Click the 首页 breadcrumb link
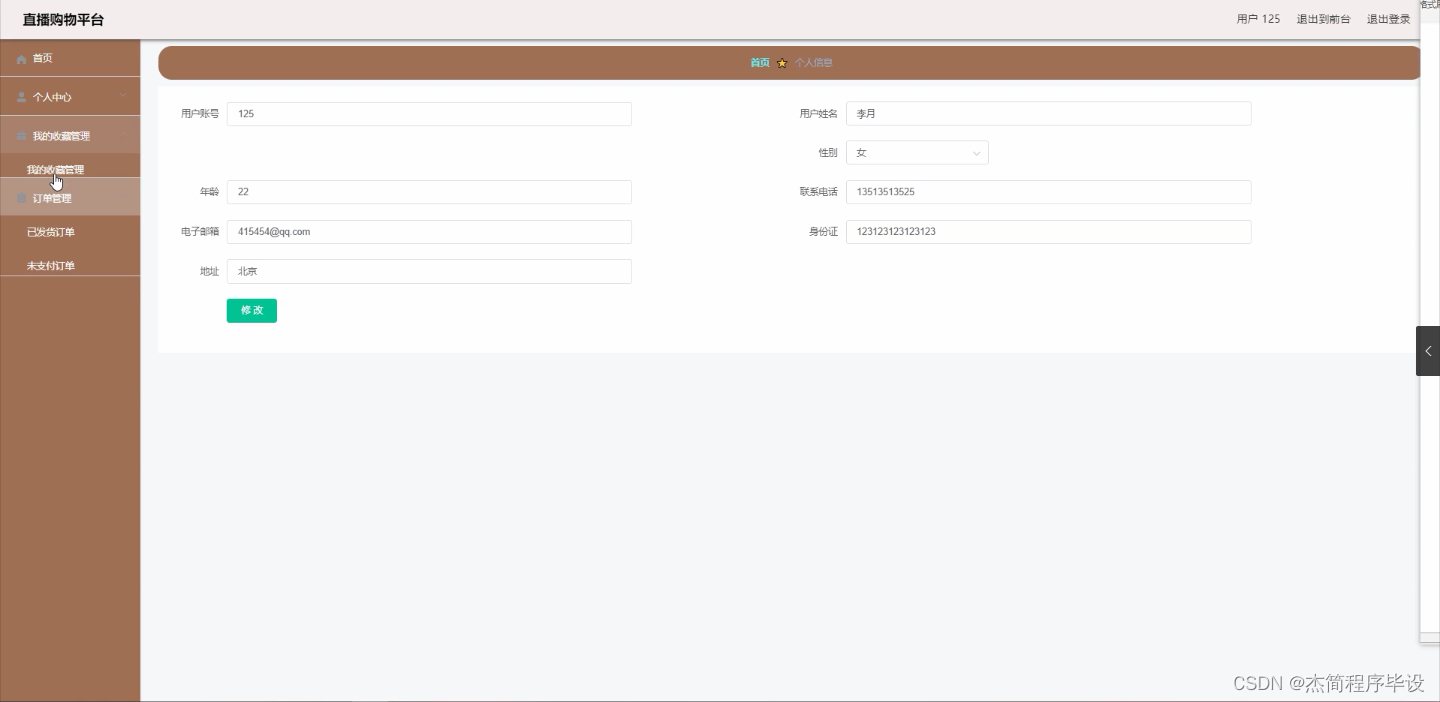This screenshot has height=702, width=1440. pyautogui.click(x=759, y=62)
